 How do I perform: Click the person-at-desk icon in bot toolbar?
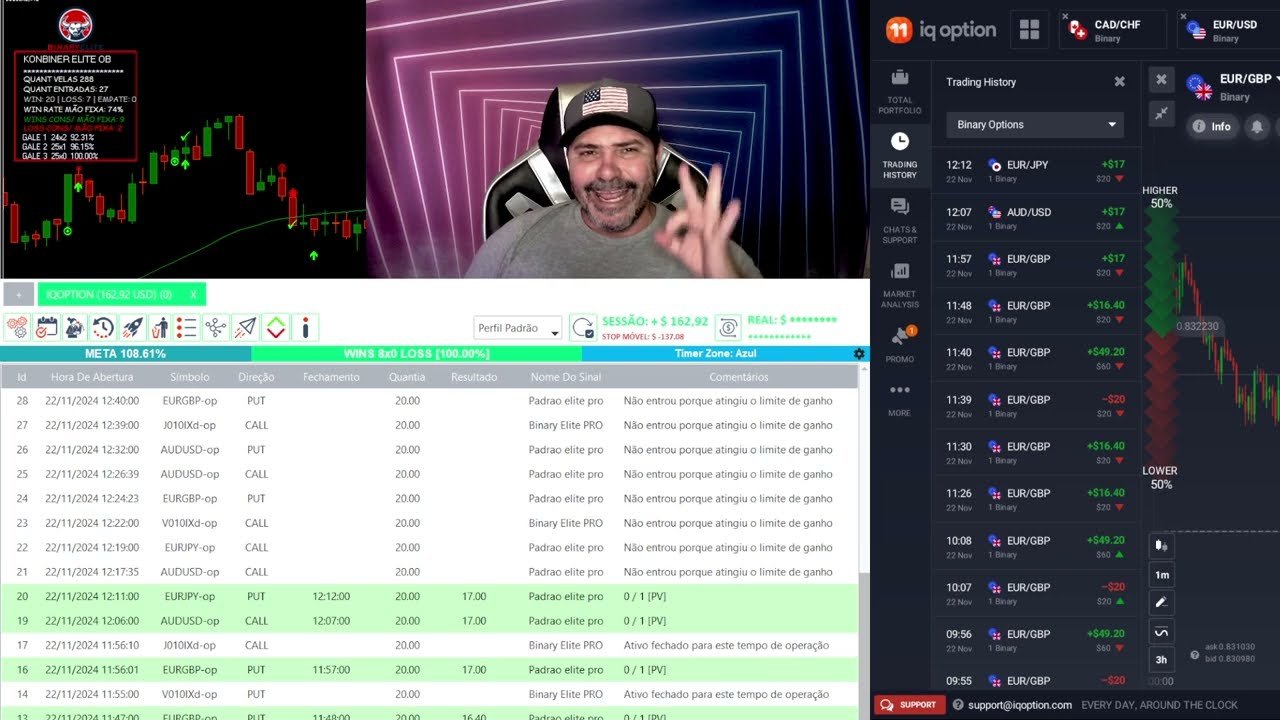(x=74, y=327)
